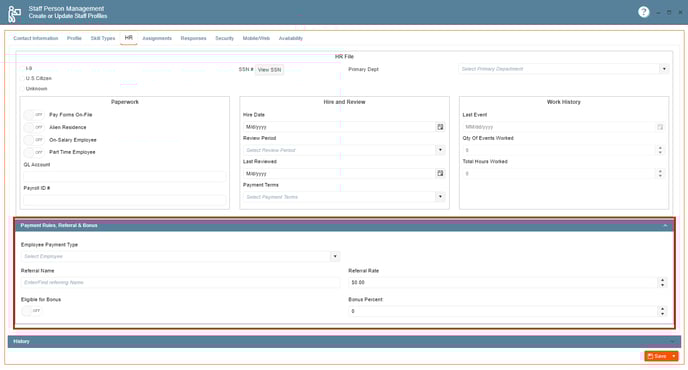Open the Mobile/Web tab

coord(256,38)
